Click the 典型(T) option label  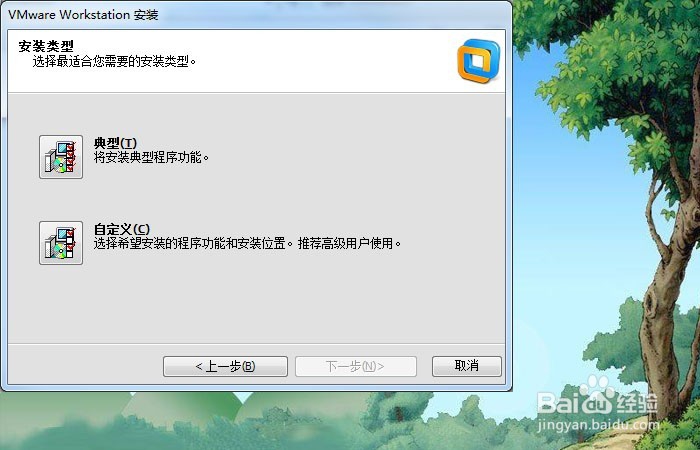(115, 143)
